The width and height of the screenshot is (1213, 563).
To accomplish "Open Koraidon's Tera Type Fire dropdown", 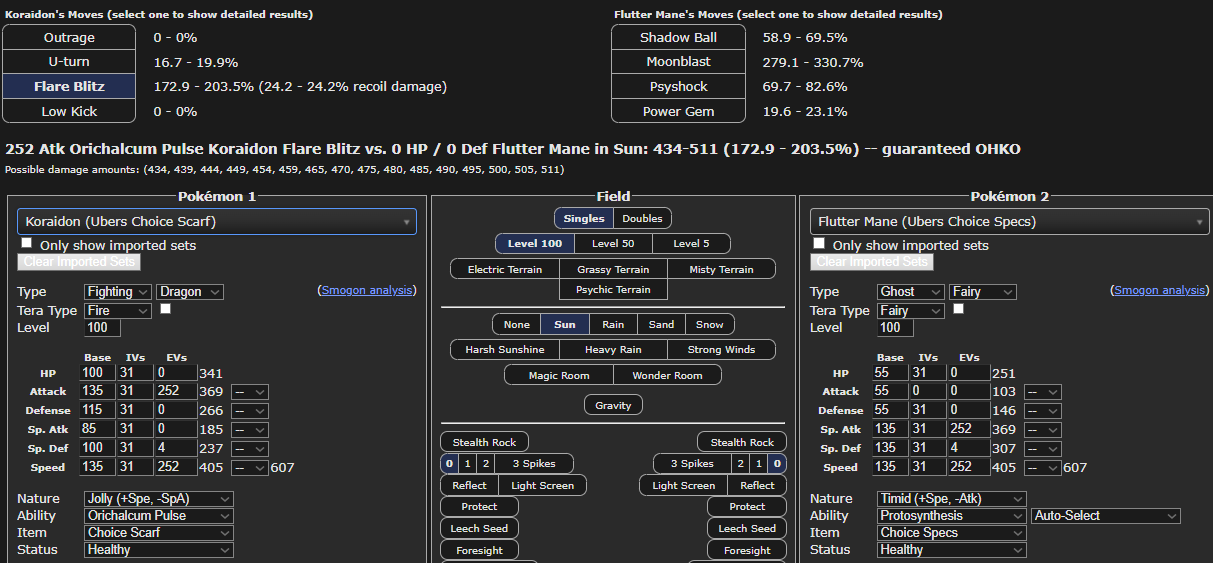I will [x=118, y=311].
